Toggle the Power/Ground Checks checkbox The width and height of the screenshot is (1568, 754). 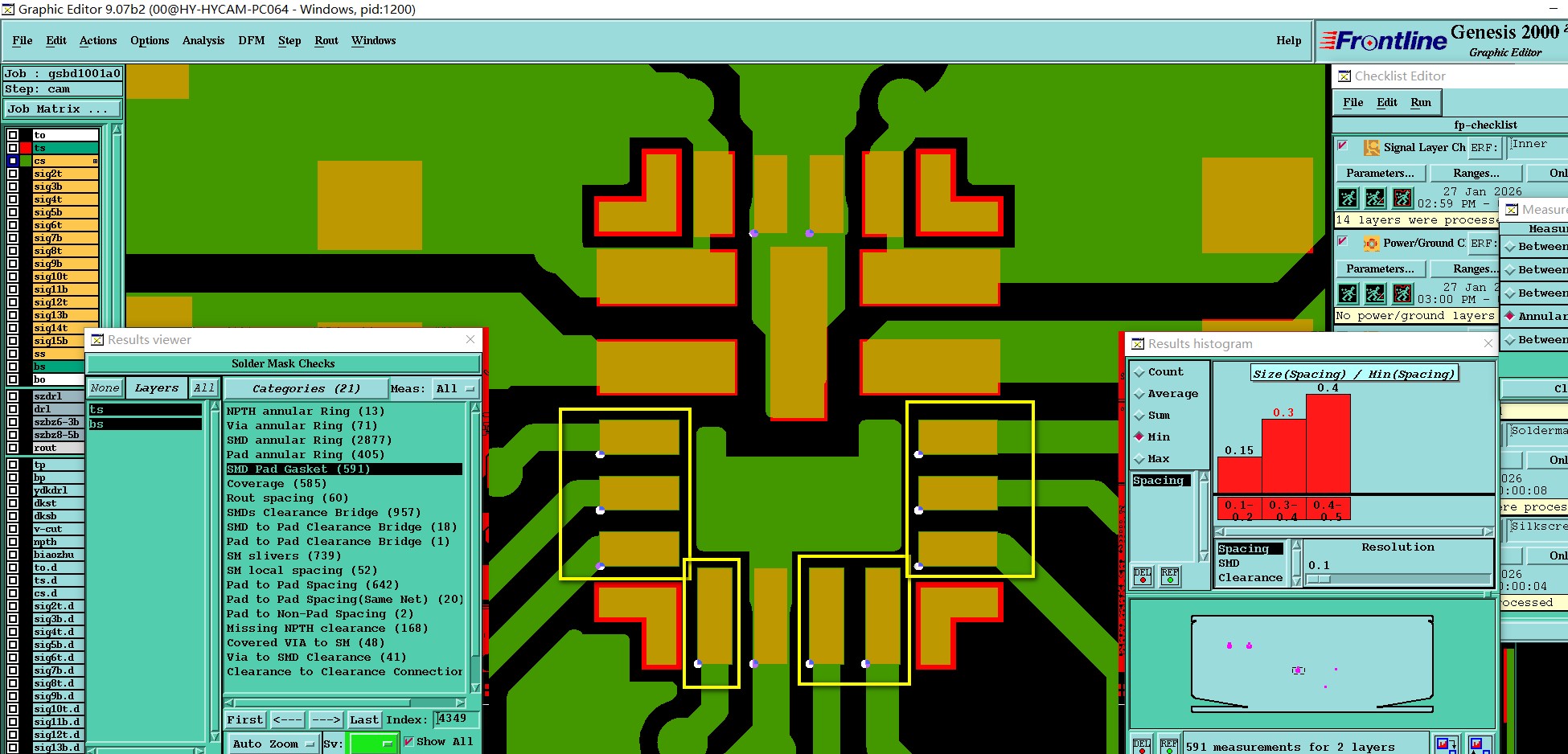pyautogui.click(x=1342, y=240)
